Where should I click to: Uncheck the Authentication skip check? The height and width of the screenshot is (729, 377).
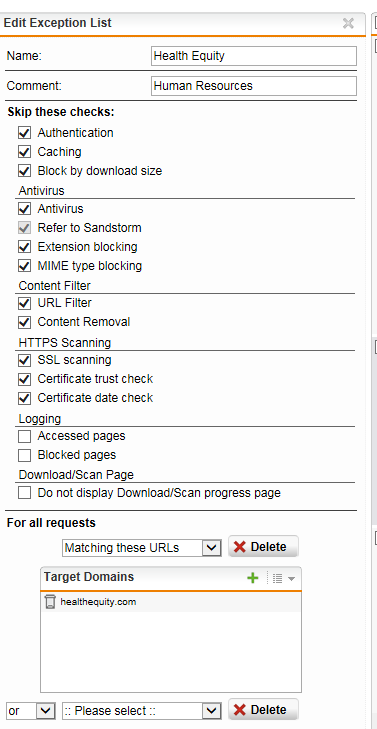pyautogui.click(x=25, y=133)
